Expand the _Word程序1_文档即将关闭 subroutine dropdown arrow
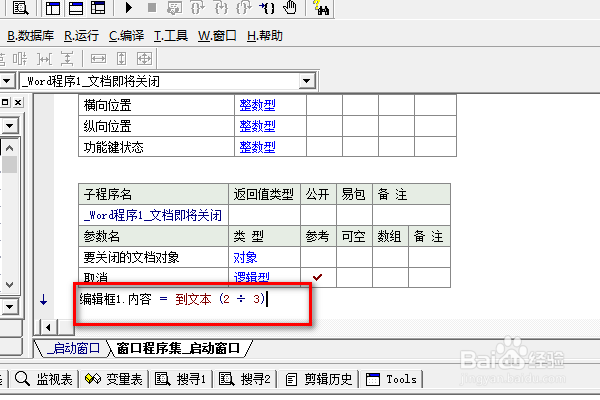Image resolution: width=600 pixels, height=400 pixels. pos(306,81)
